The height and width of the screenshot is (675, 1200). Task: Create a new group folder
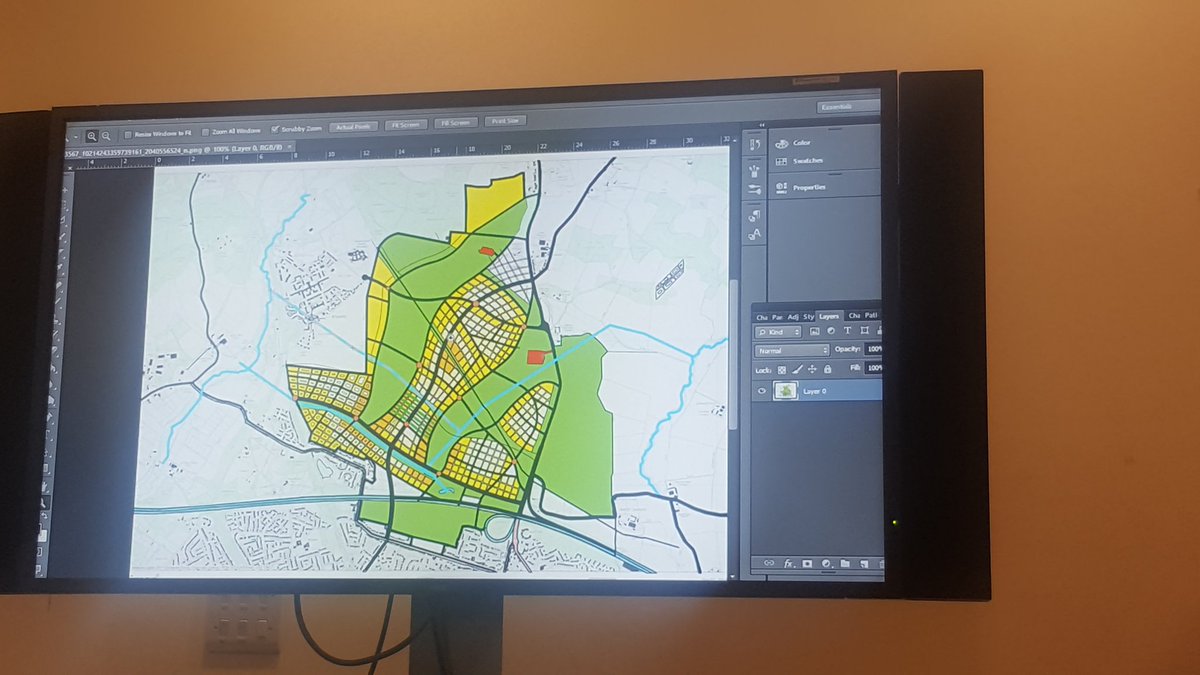pos(845,564)
